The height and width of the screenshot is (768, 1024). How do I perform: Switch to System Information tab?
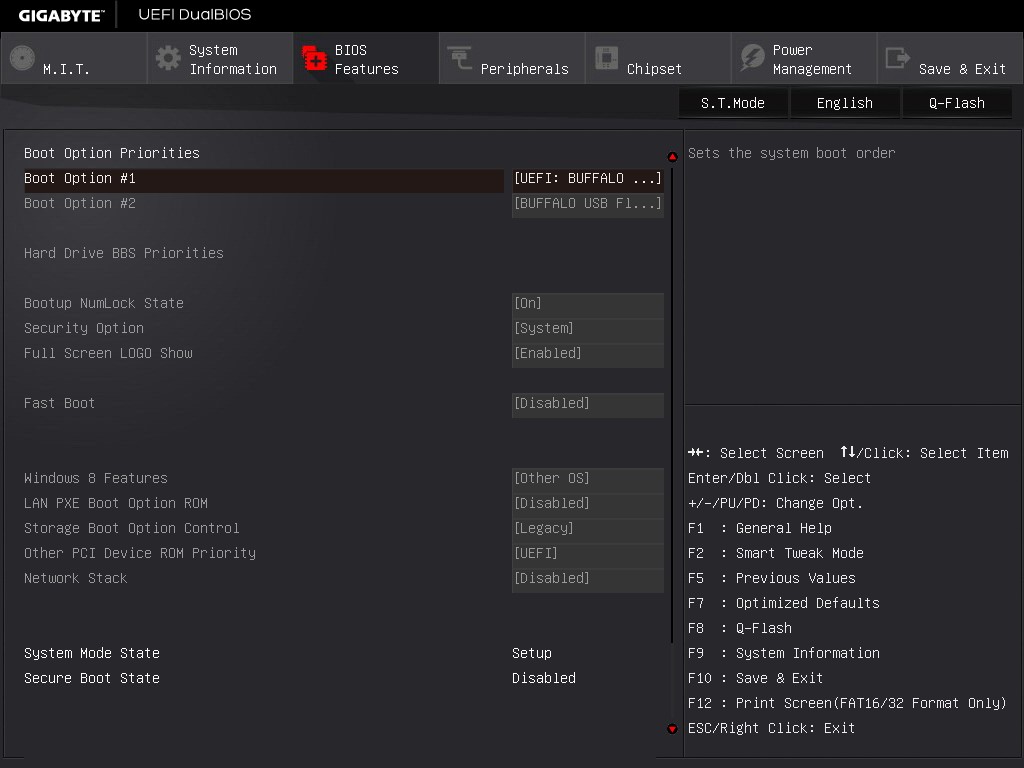(220, 58)
